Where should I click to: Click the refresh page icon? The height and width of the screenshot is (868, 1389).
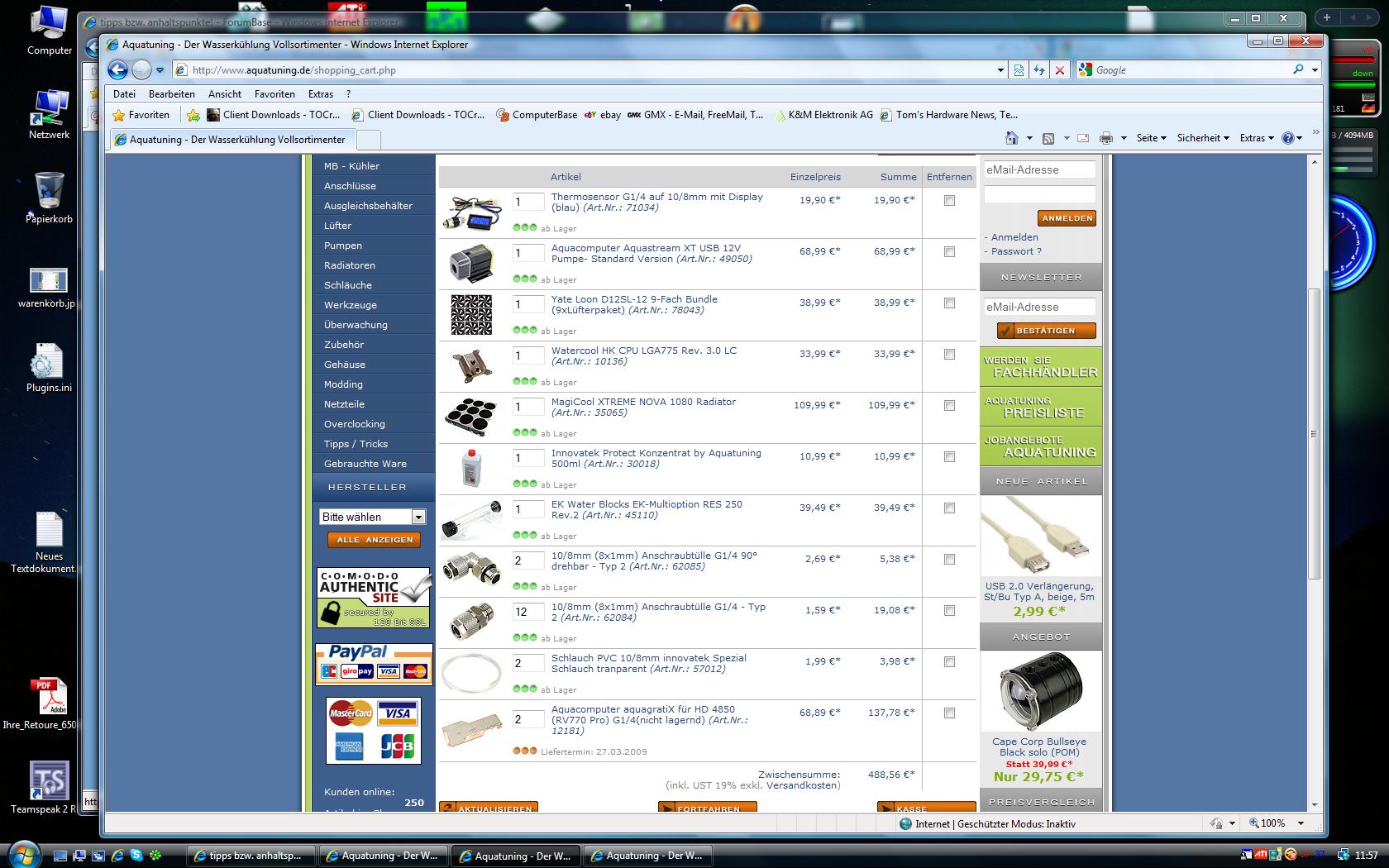1039,70
